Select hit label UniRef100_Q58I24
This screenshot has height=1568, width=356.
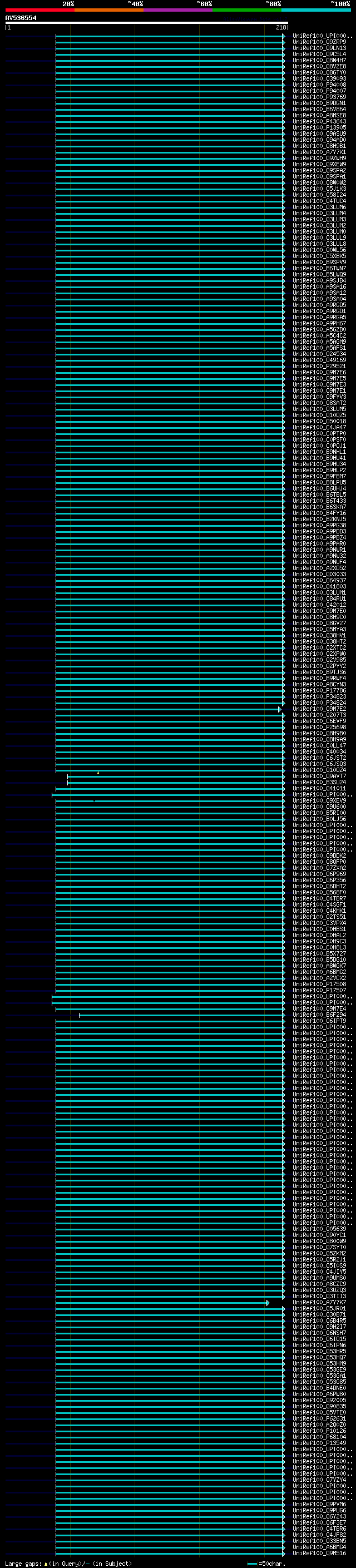(319, 195)
